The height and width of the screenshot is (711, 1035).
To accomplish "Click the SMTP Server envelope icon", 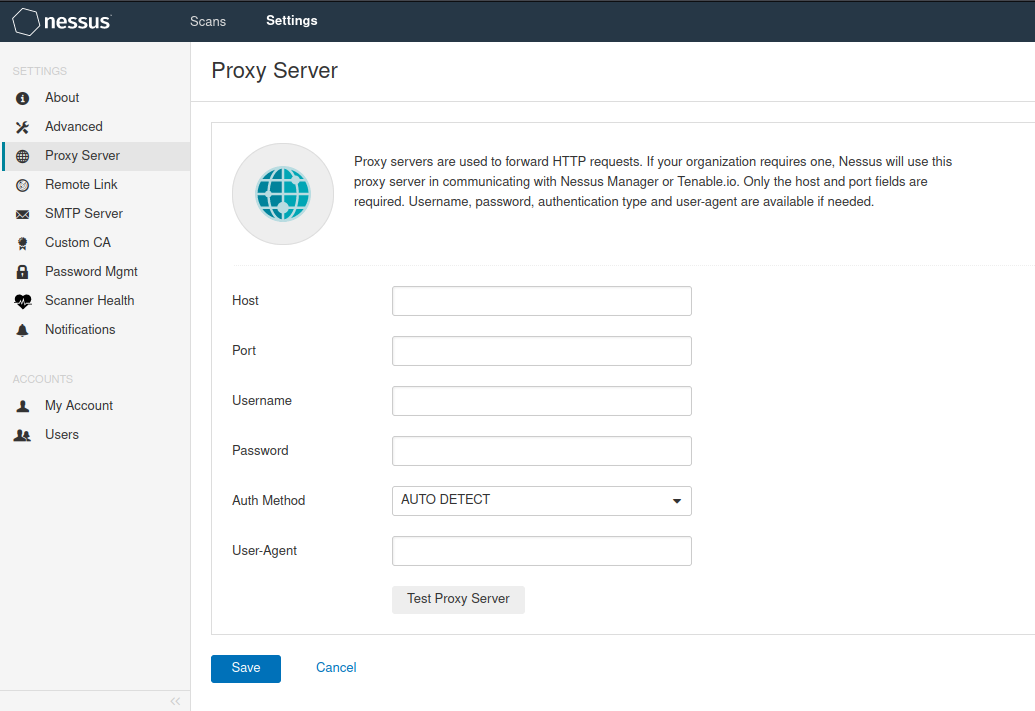I will click(x=22, y=215).
